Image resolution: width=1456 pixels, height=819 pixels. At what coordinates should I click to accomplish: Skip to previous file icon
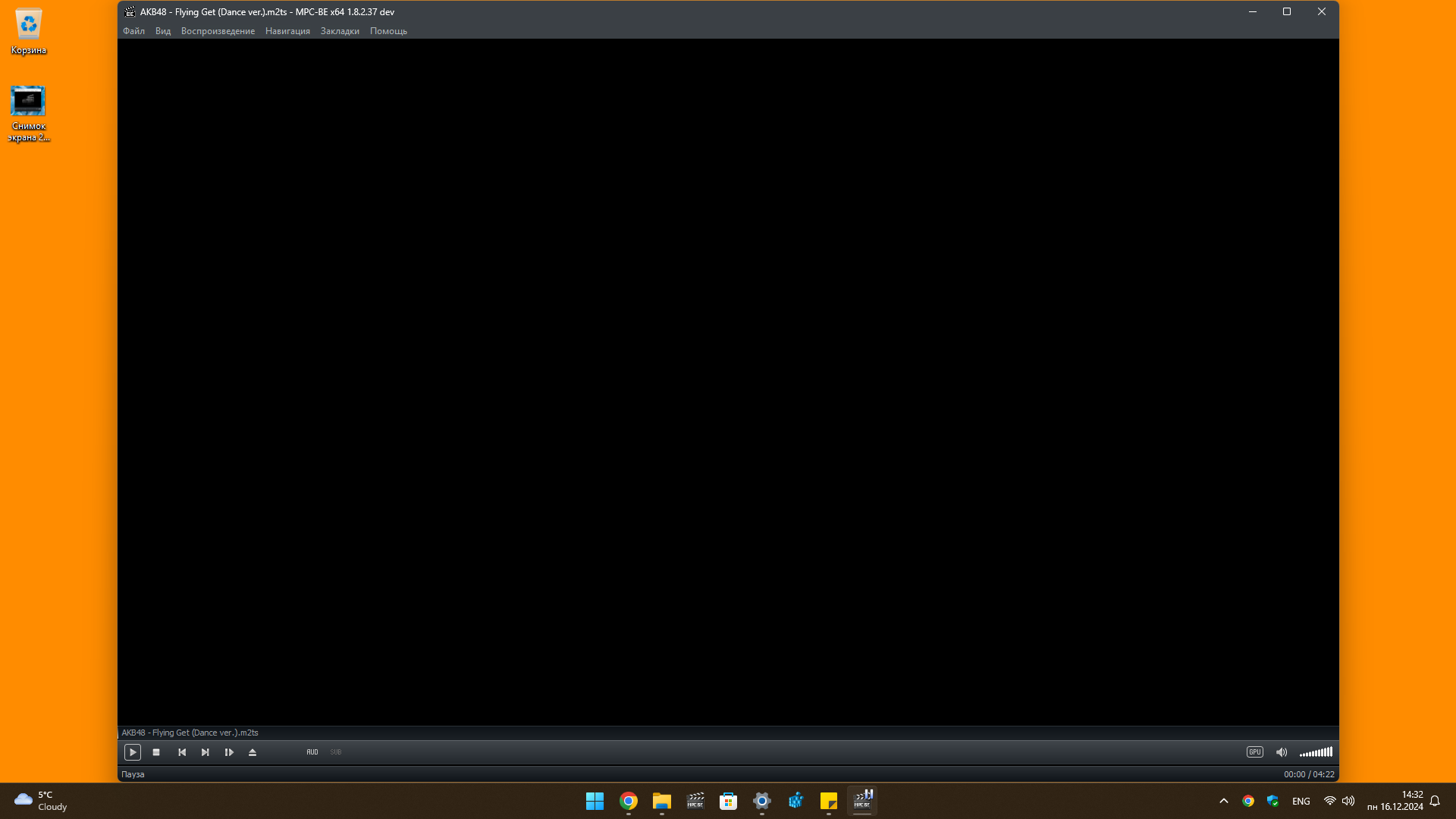(x=182, y=752)
